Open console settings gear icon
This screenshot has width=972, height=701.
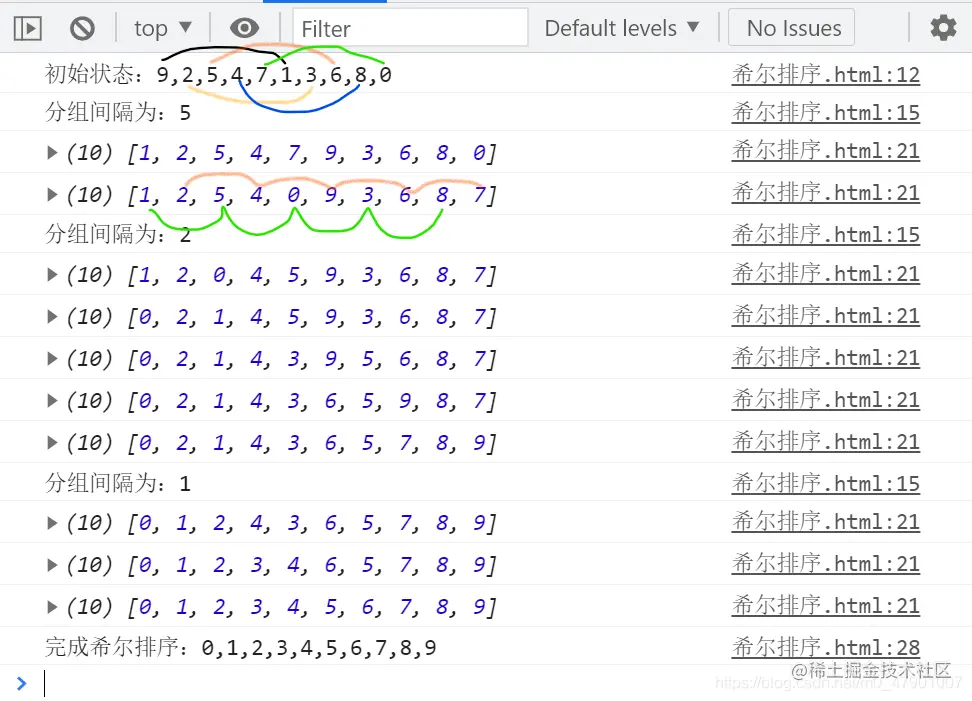pos(943,28)
